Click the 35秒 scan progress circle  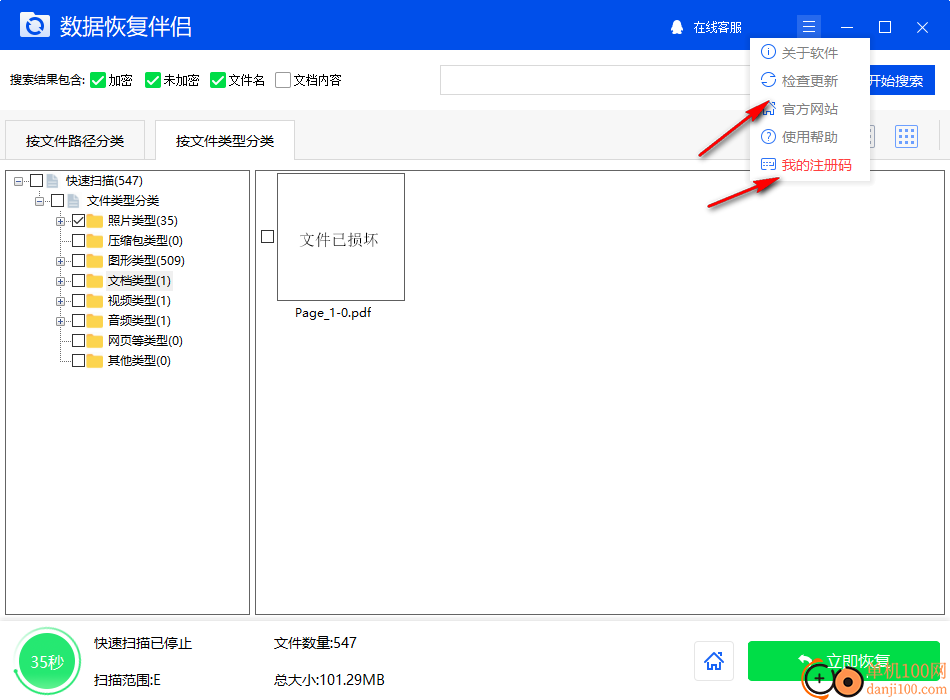tap(47, 661)
